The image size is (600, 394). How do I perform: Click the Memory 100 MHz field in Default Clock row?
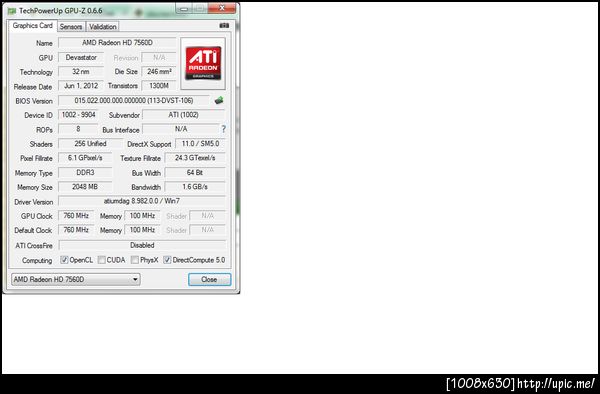(142, 230)
